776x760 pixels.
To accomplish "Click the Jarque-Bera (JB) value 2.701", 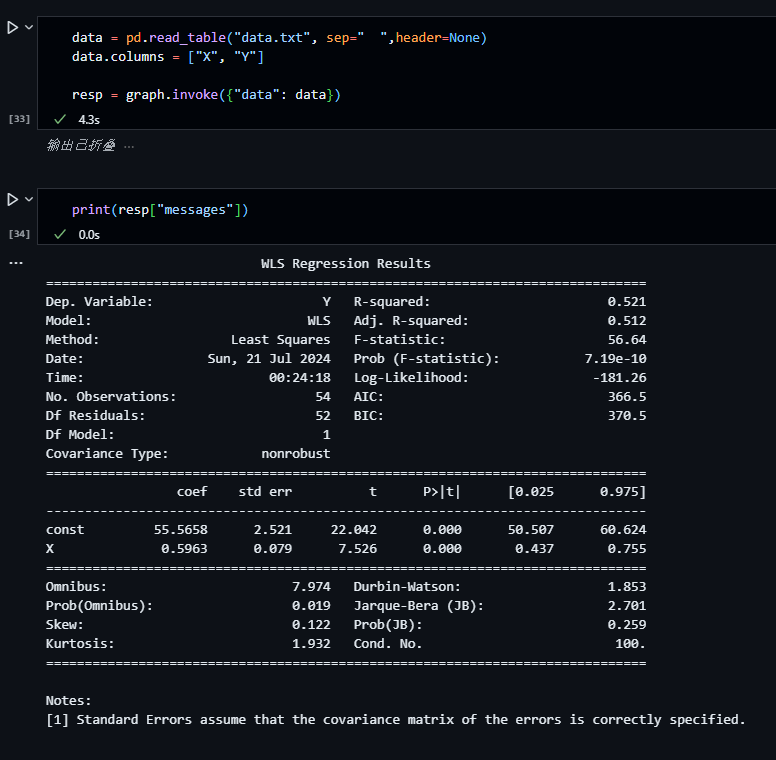I will coord(627,606).
